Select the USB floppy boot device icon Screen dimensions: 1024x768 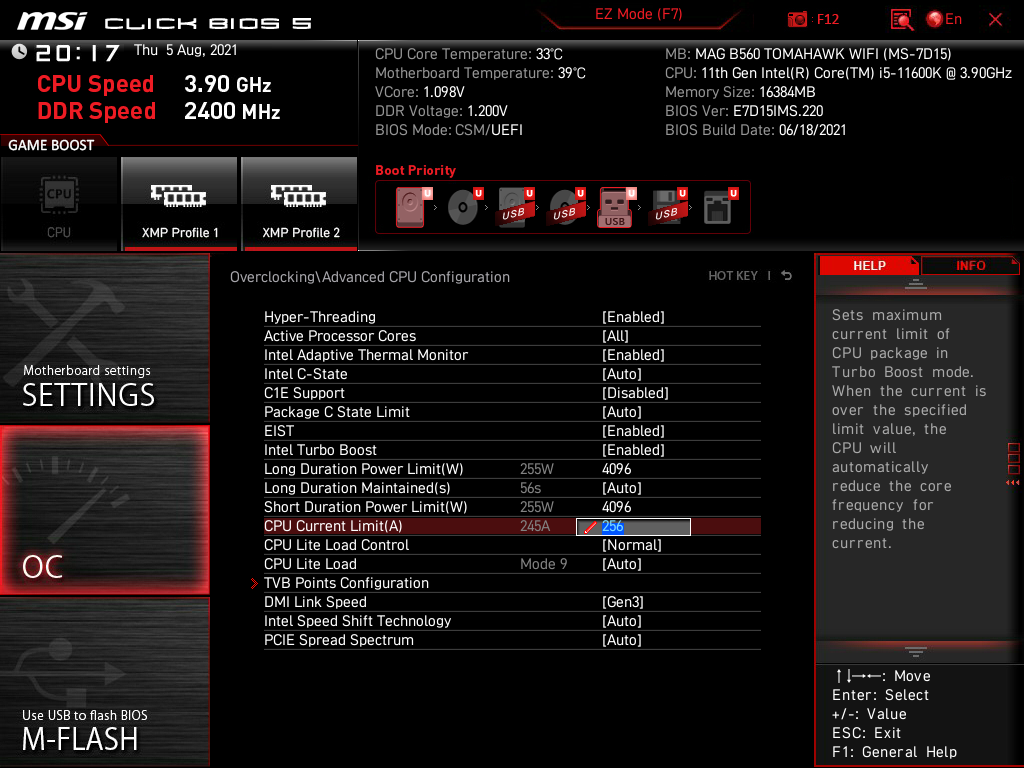[x=669, y=207]
